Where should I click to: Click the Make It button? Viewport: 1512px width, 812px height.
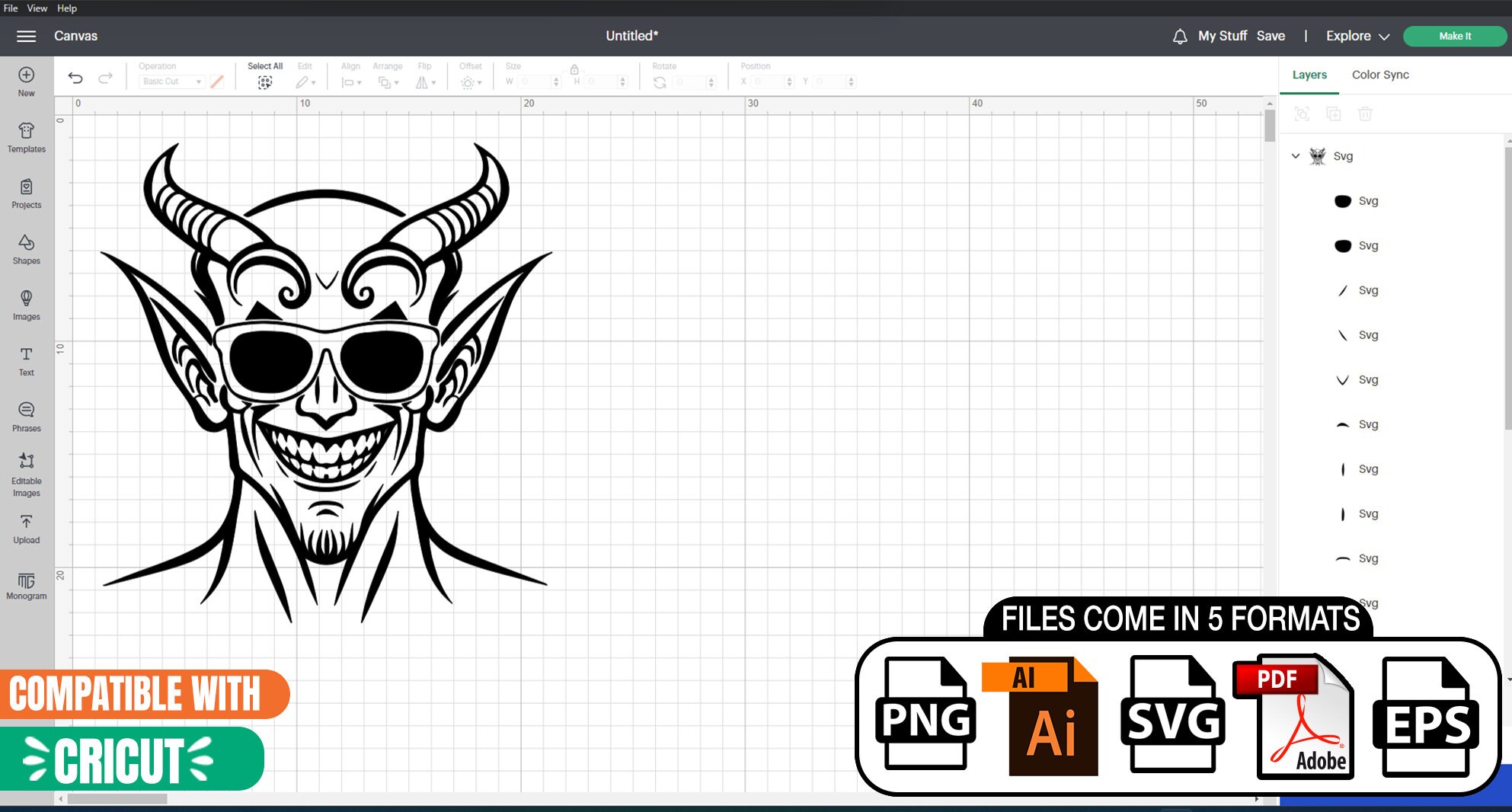pos(1455,36)
